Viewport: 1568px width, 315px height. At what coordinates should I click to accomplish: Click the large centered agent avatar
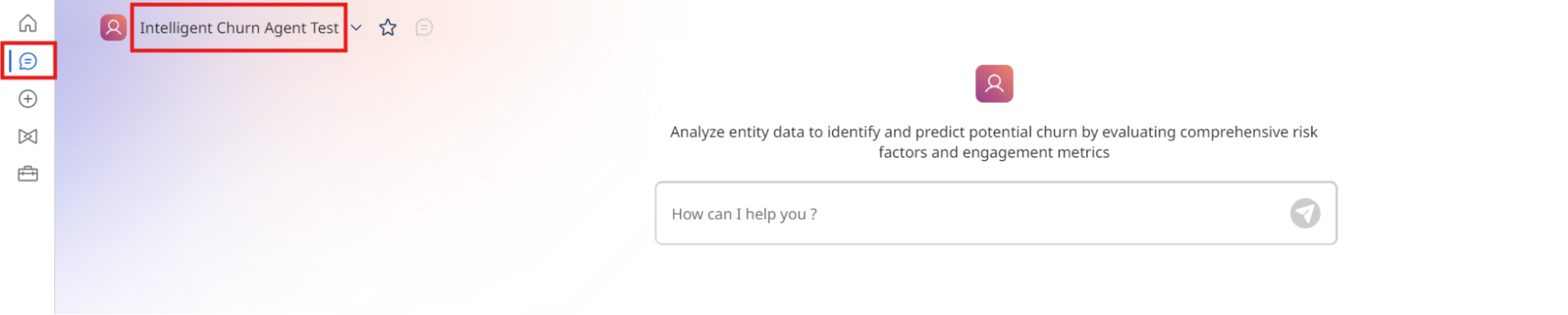point(994,84)
